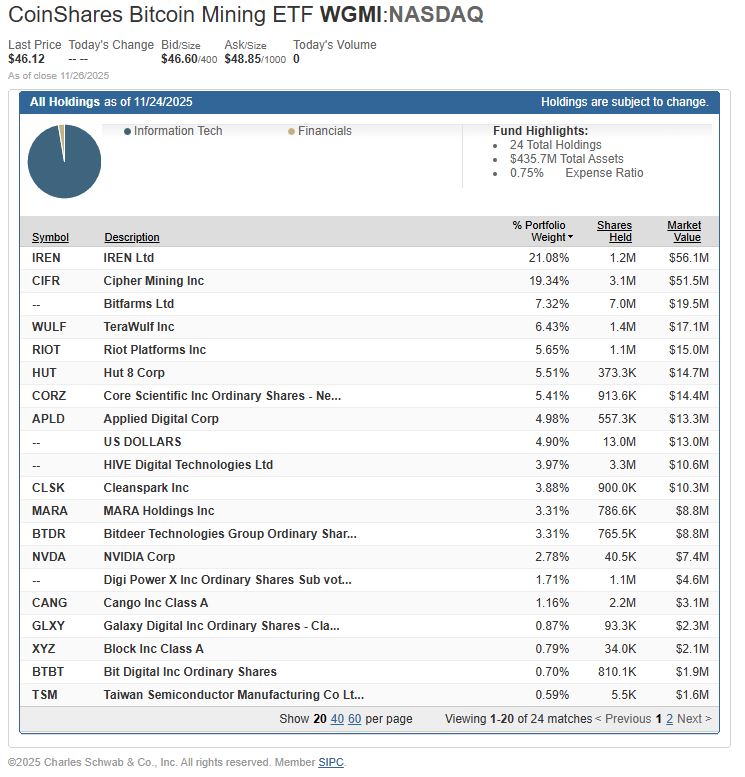Click the All Holdings header tab
The width and height of the screenshot is (745, 777).
point(65,102)
